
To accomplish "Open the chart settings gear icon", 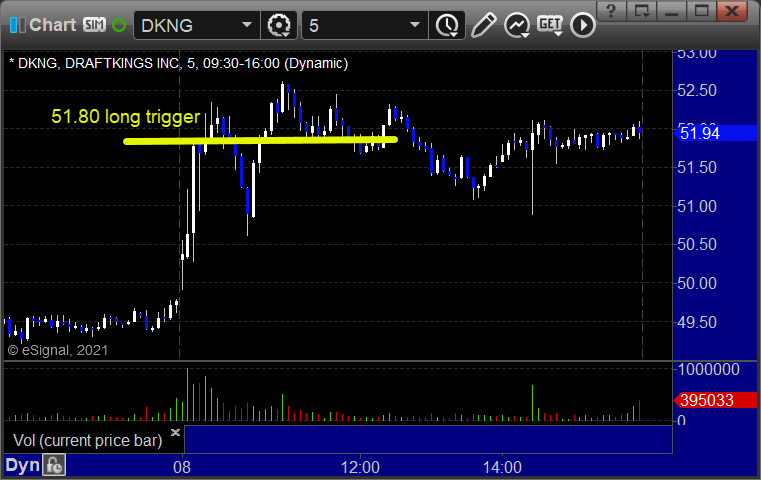I will coord(279,25).
